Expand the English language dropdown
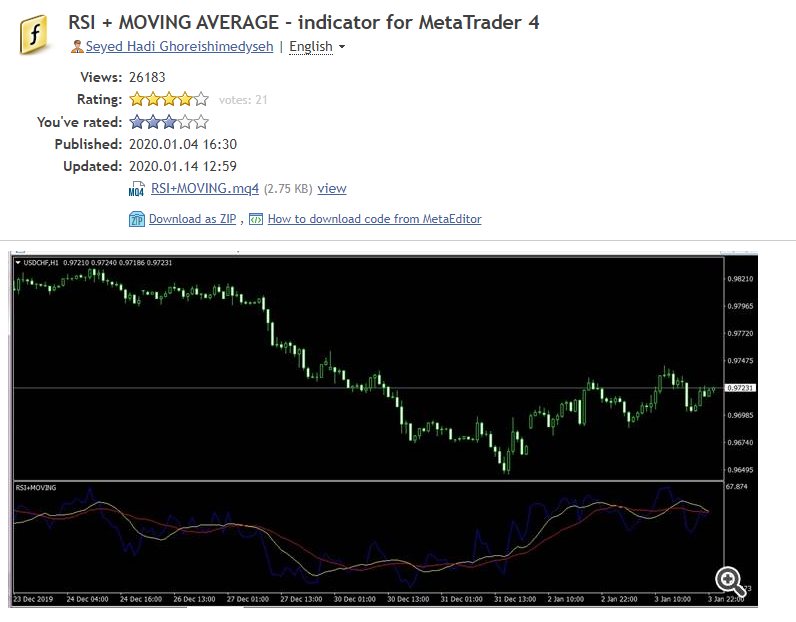Screen dimensions: 796x622 click(317, 47)
